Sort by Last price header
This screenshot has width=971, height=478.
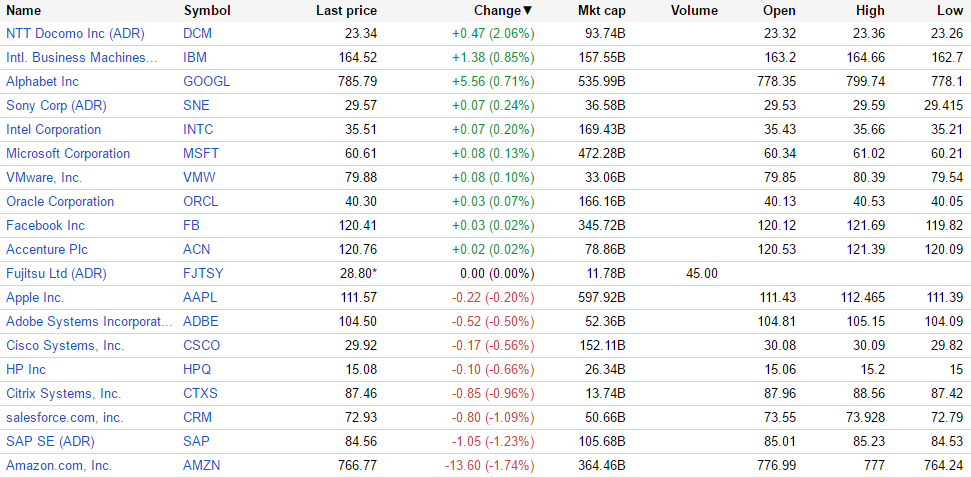[346, 10]
